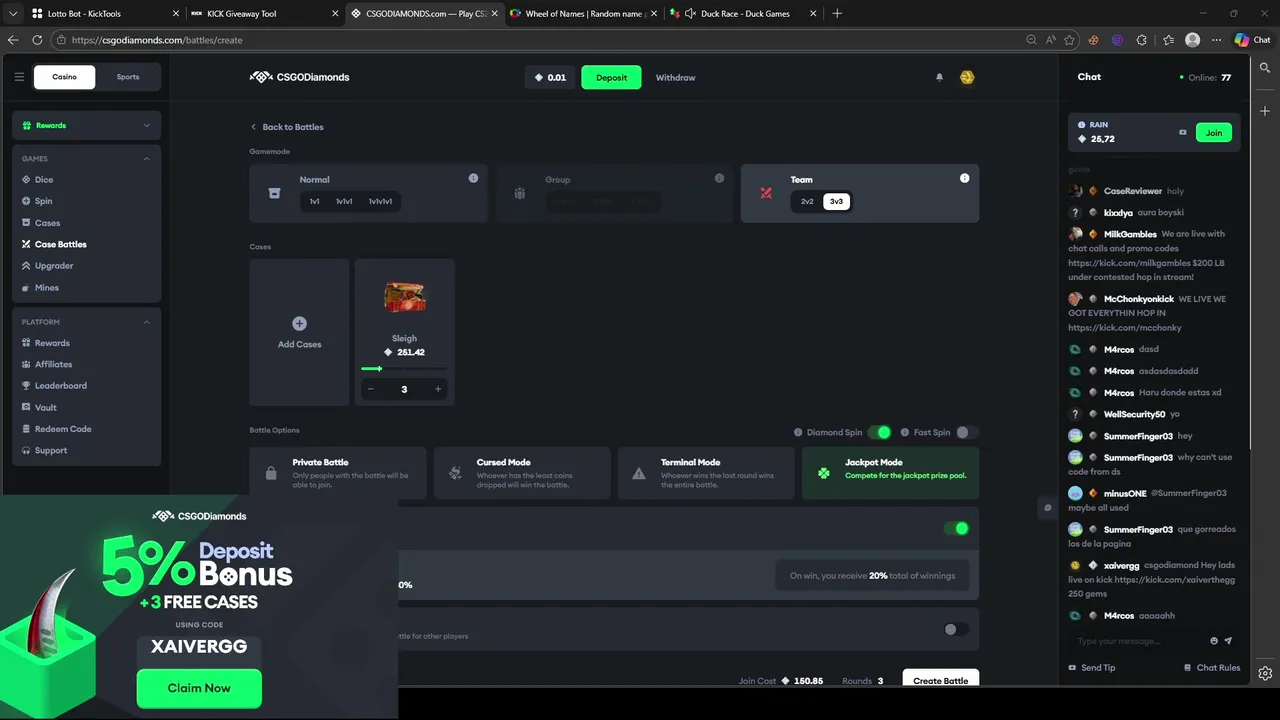Open the emoji picker in chat
Viewport: 1280px width, 720px height.
pos(1214,641)
